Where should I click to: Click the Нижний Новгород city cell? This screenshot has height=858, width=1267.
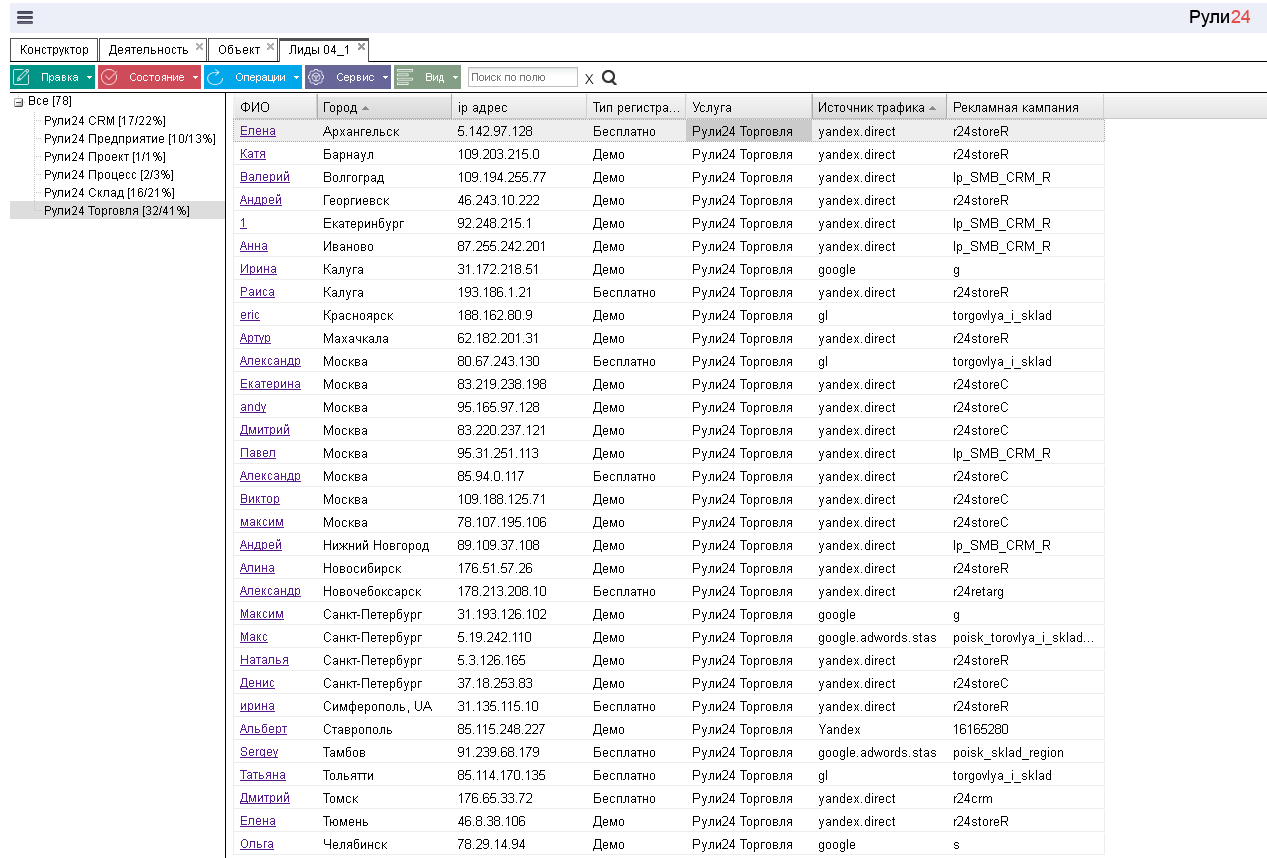[x=384, y=545]
